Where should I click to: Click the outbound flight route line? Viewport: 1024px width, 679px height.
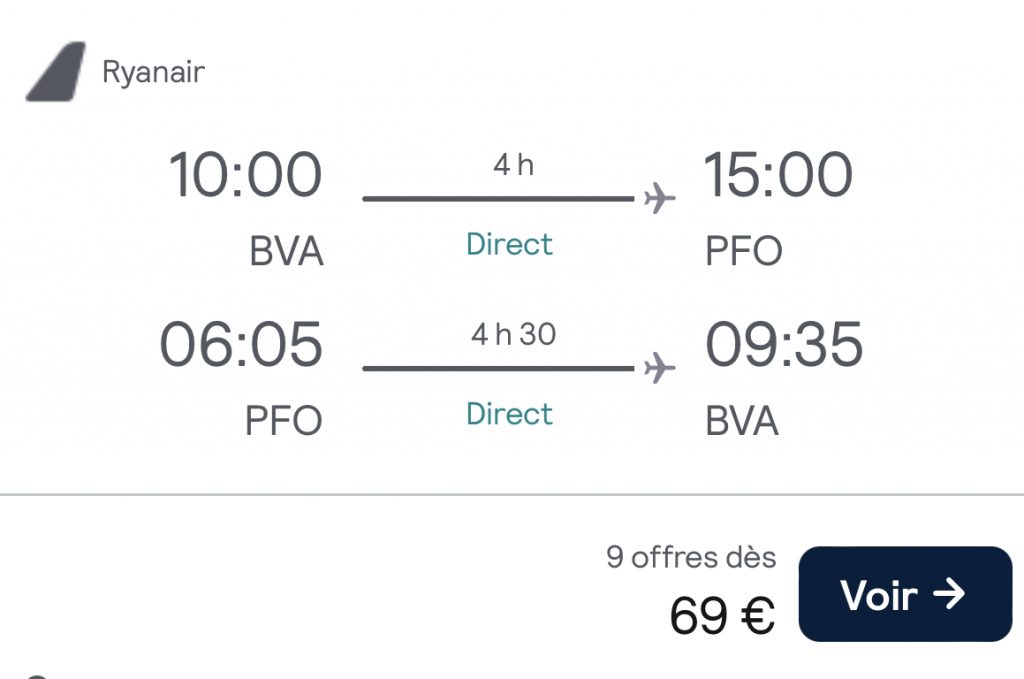coord(498,199)
